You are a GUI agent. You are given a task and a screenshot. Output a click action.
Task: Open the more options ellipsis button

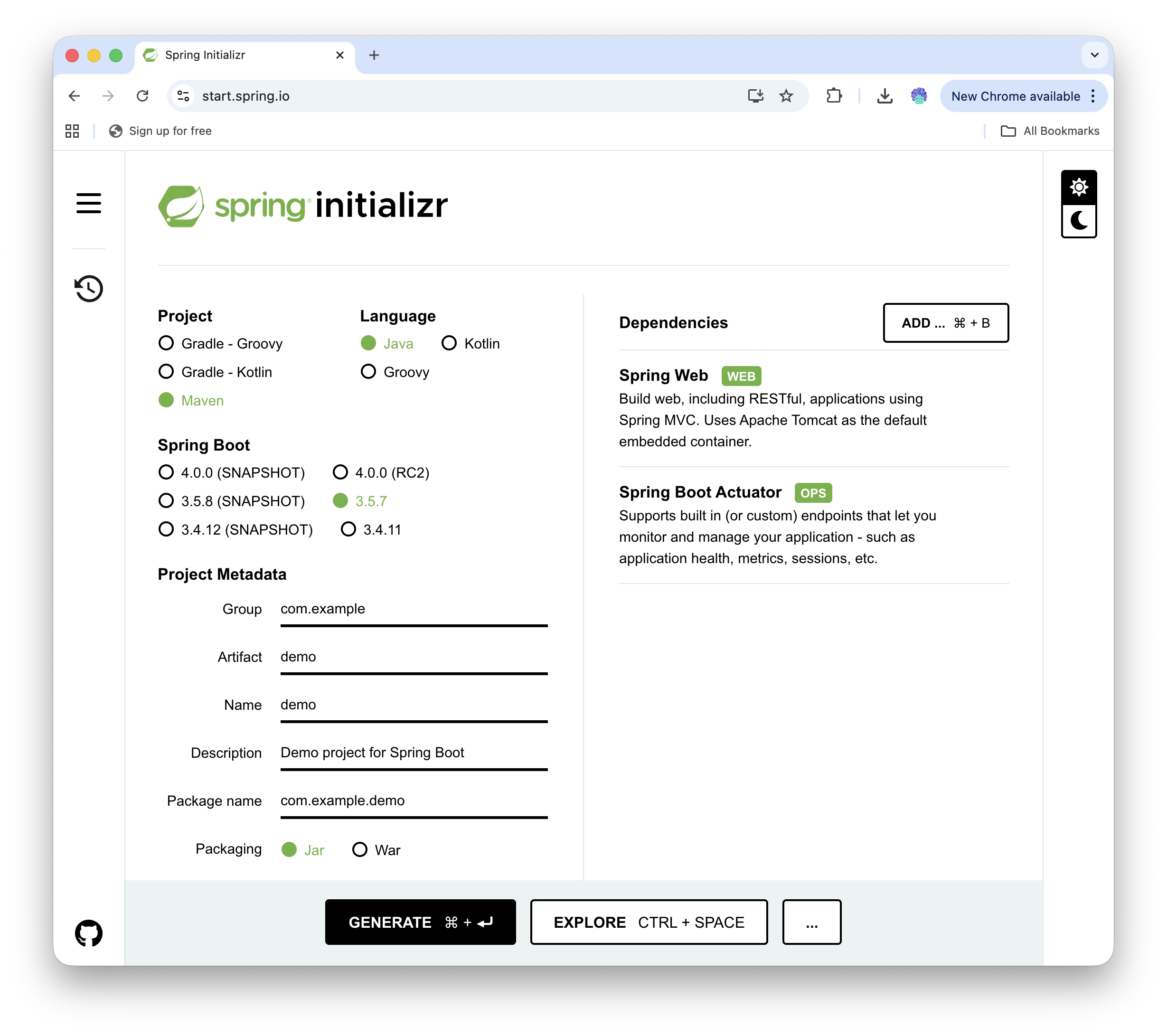pyautogui.click(x=811, y=922)
